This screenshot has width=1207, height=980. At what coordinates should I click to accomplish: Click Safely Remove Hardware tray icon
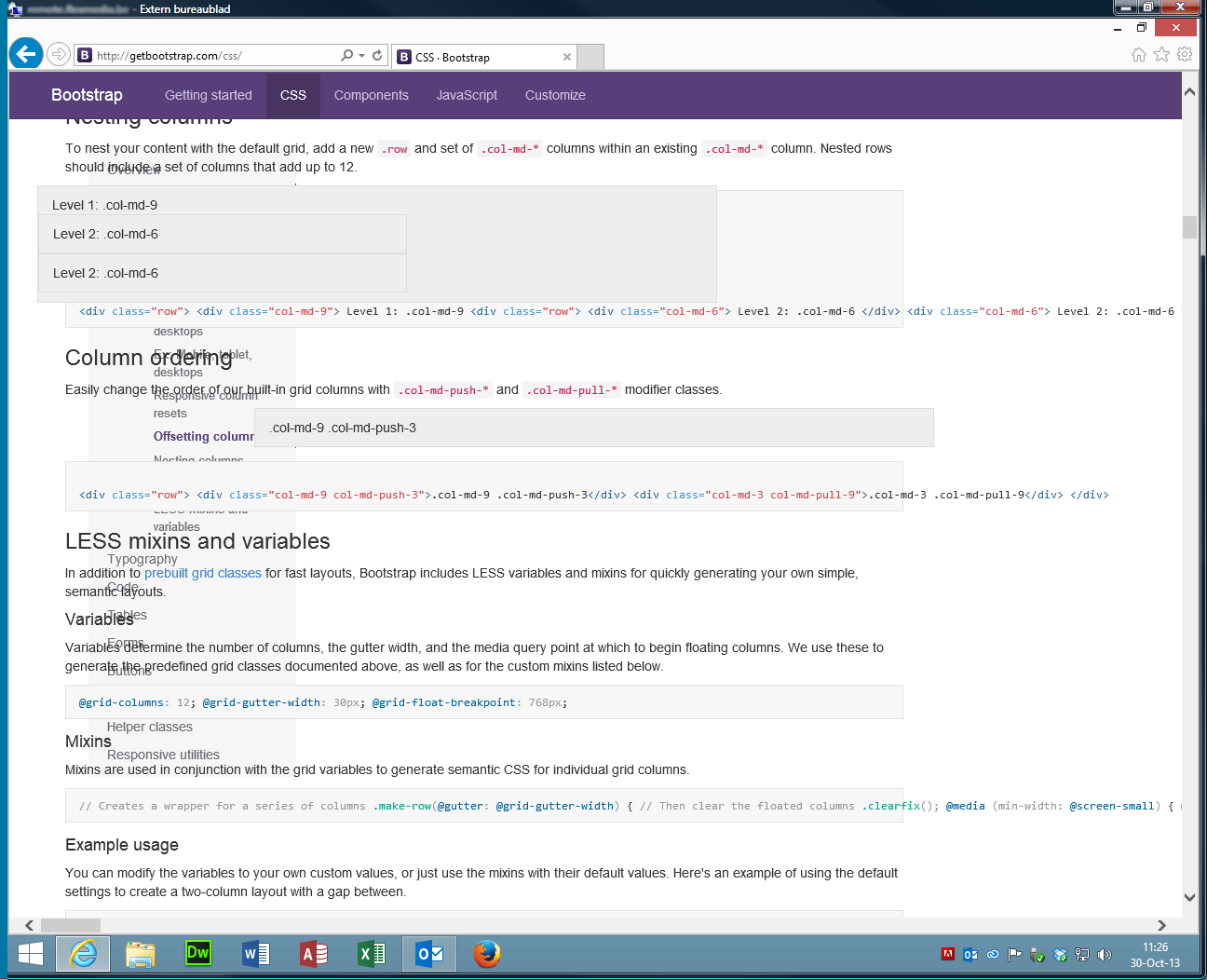[x=1037, y=954]
